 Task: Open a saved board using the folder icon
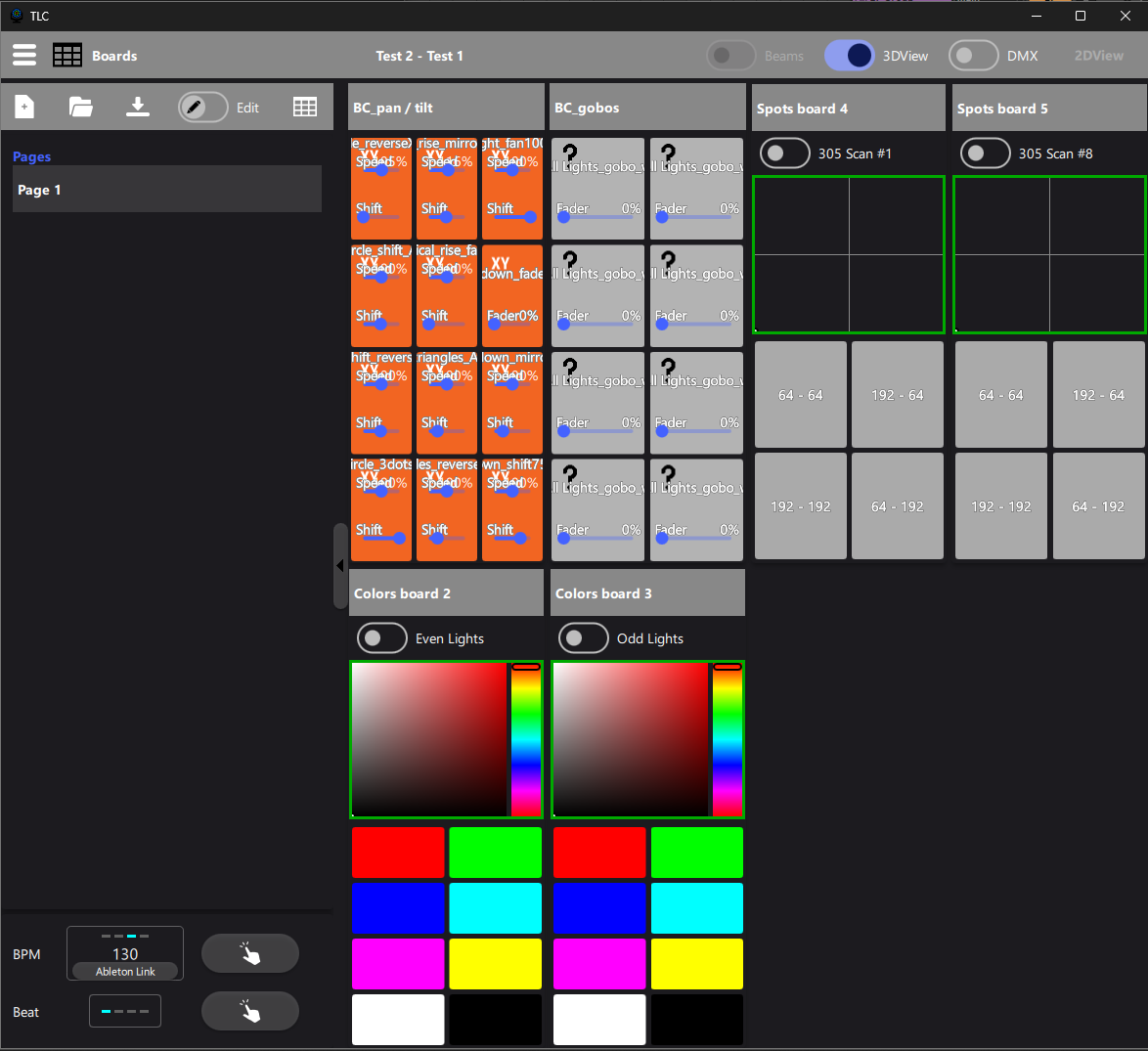click(x=80, y=107)
